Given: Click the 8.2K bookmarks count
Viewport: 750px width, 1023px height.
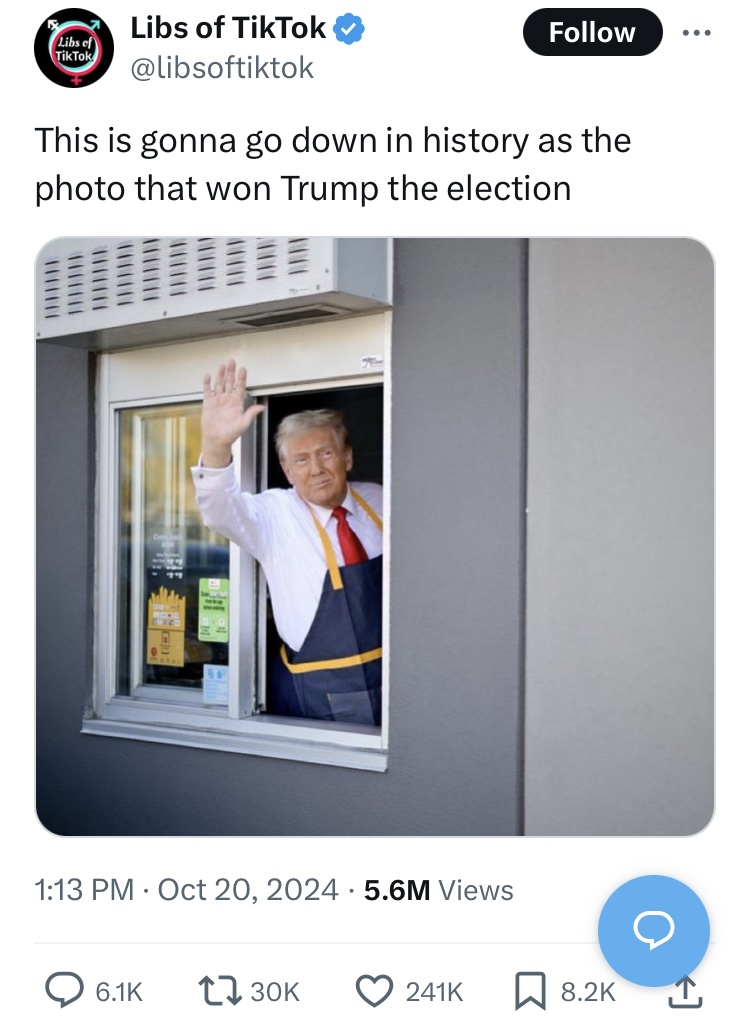Looking at the screenshot, I should click(x=588, y=992).
